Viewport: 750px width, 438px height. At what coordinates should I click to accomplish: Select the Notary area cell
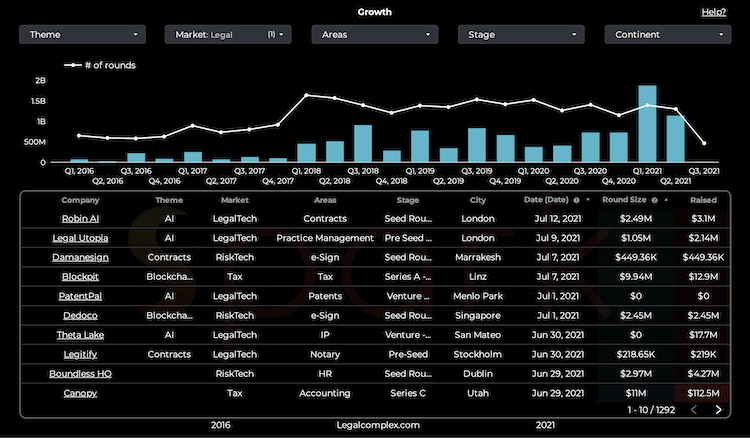point(325,354)
